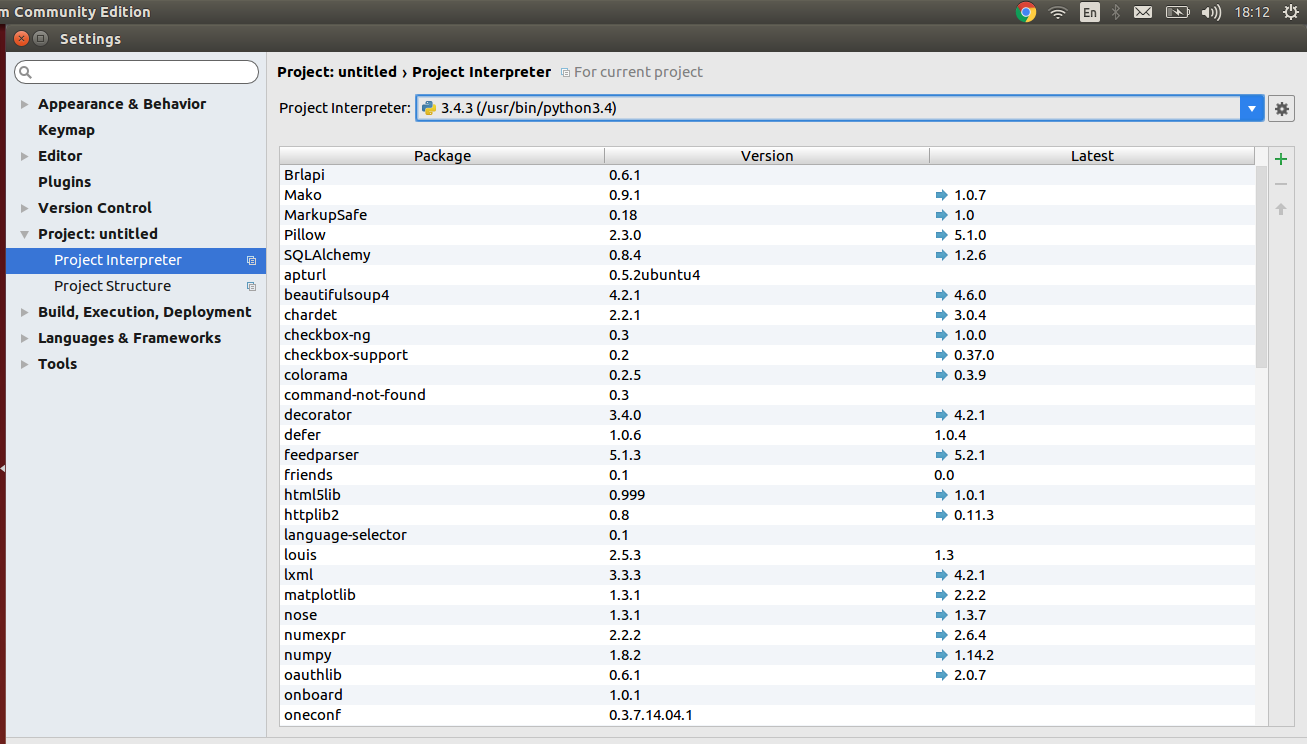Click the update arrow in Pillow row
This screenshot has height=744, width=1307.
click(941, 235)
